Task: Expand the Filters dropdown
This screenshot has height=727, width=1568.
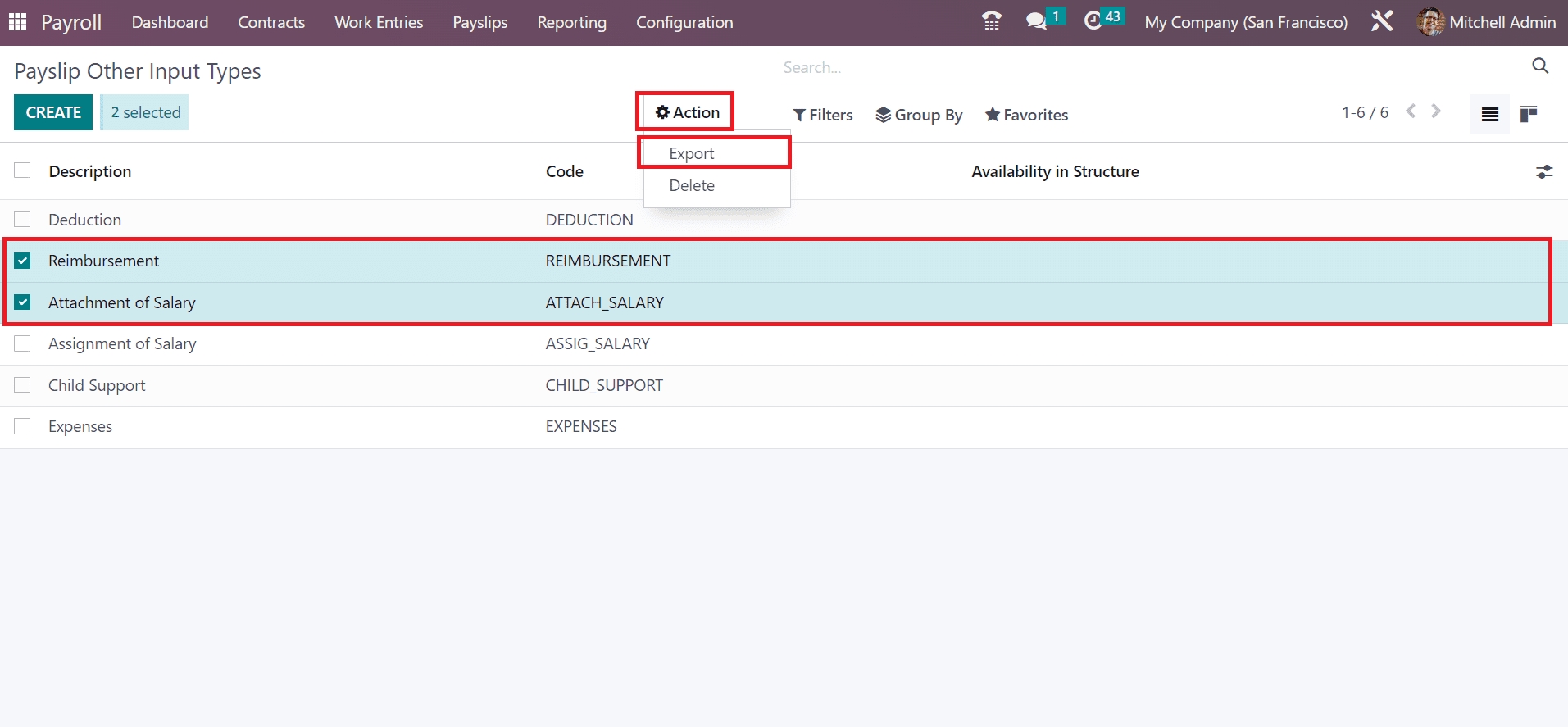Action: click(x=823, y=115)
